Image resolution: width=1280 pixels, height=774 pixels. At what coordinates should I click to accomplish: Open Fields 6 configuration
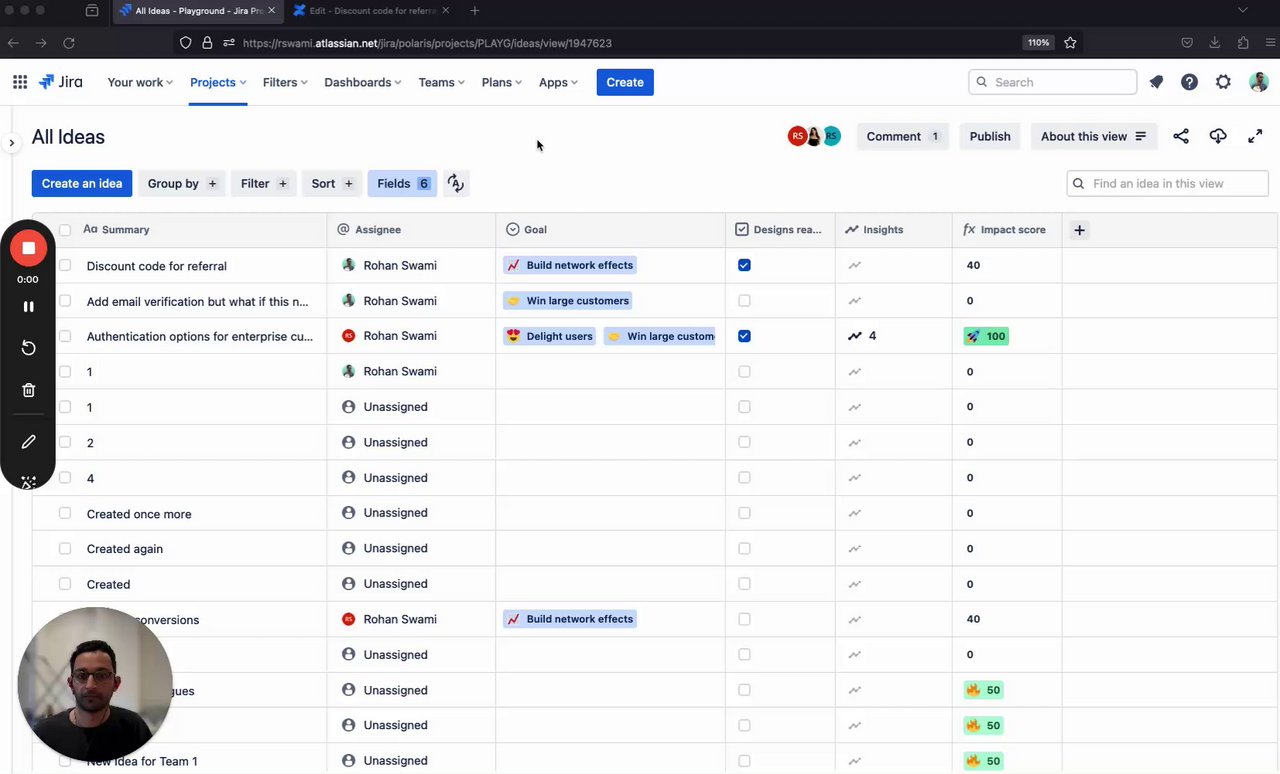402,183
